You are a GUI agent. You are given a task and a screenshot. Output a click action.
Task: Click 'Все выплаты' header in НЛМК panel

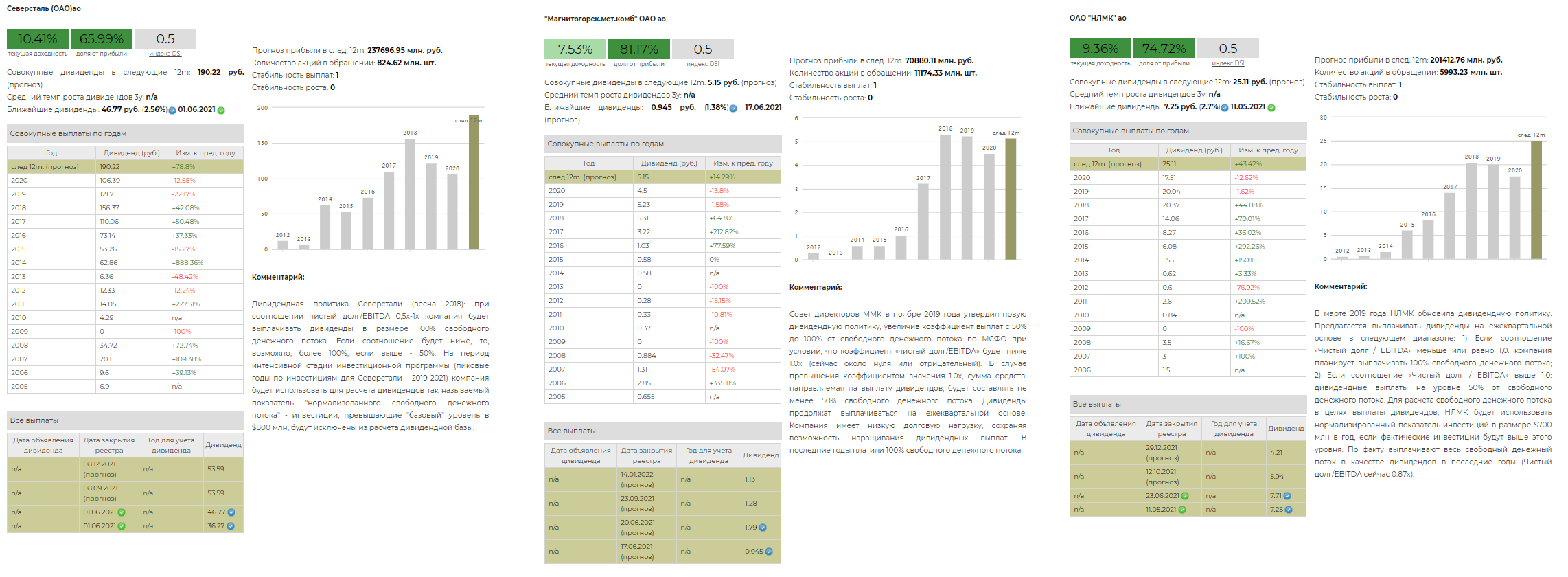coord(1188,404)
